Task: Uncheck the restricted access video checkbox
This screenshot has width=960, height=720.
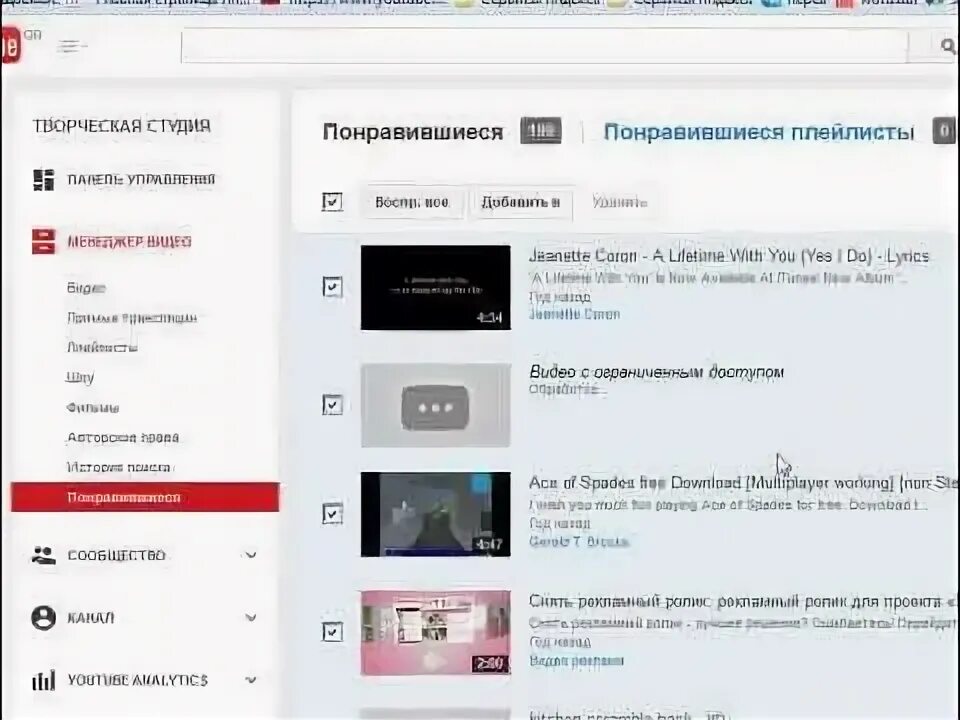Action: [x=332, y=405]
